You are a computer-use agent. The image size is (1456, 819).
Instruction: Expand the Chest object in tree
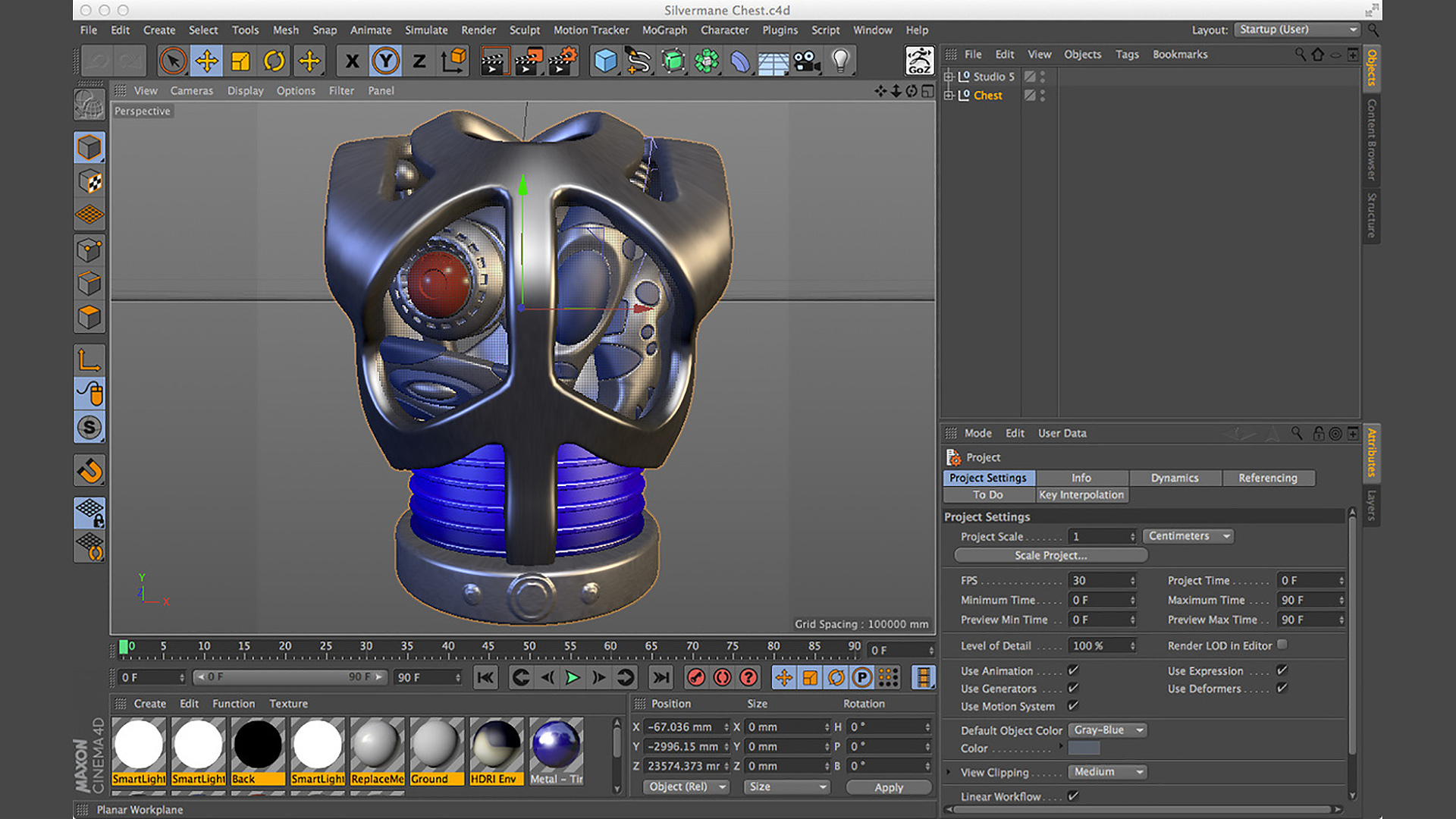click(948, 96)
